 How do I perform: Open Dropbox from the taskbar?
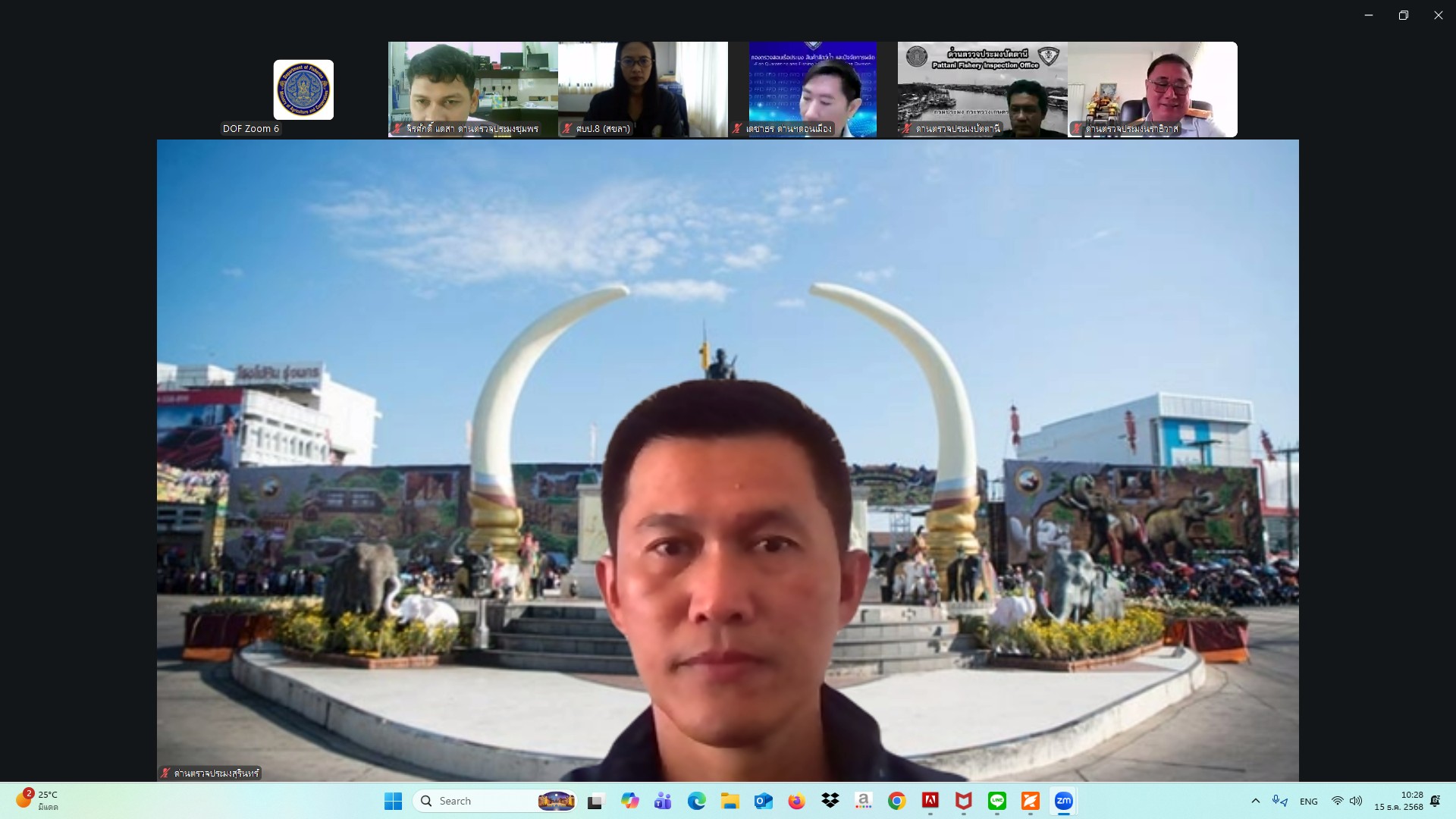pos(830,801)
